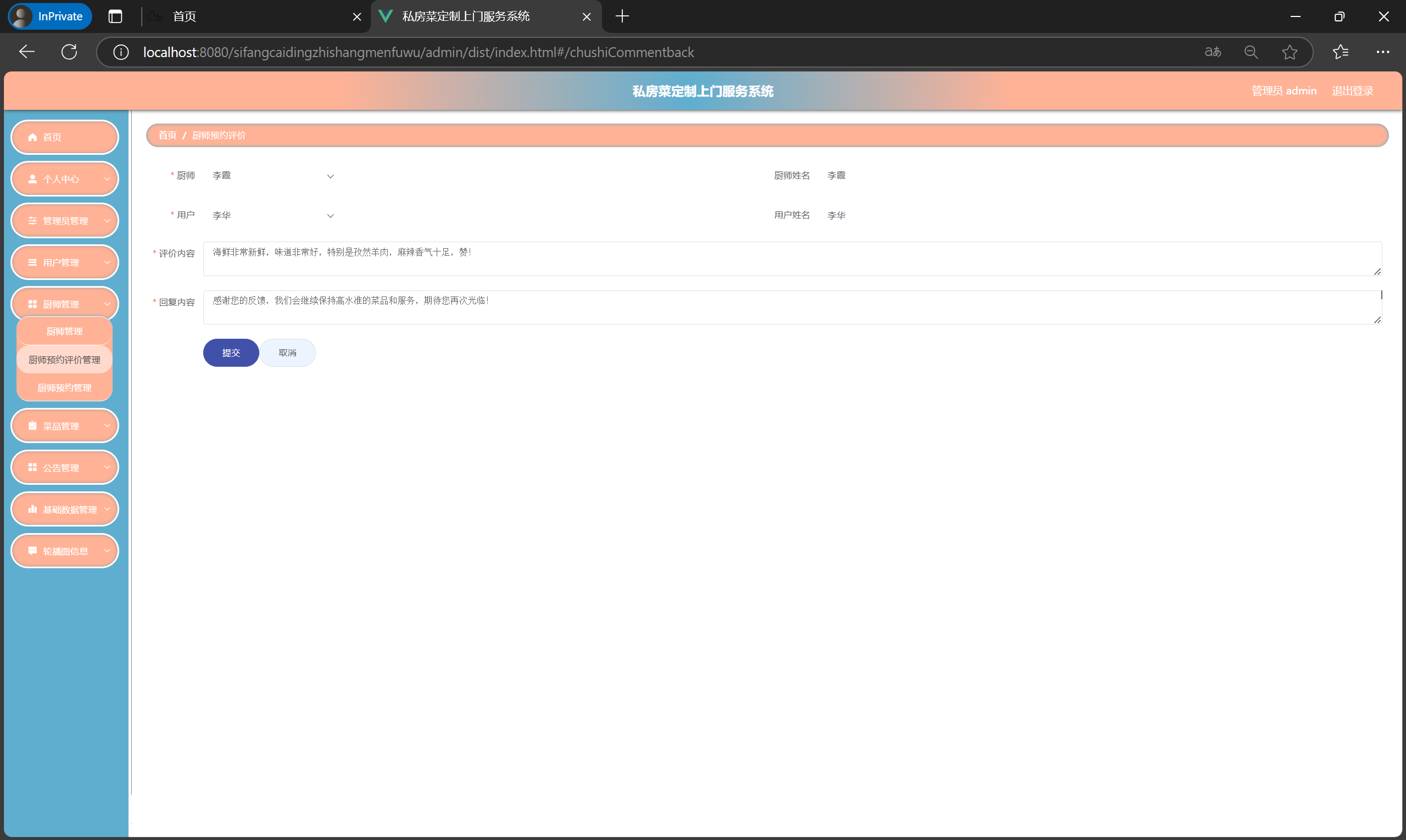Click the grid icon beside 公告管理
The image size is (1406, 840).
tap(32, 468)
